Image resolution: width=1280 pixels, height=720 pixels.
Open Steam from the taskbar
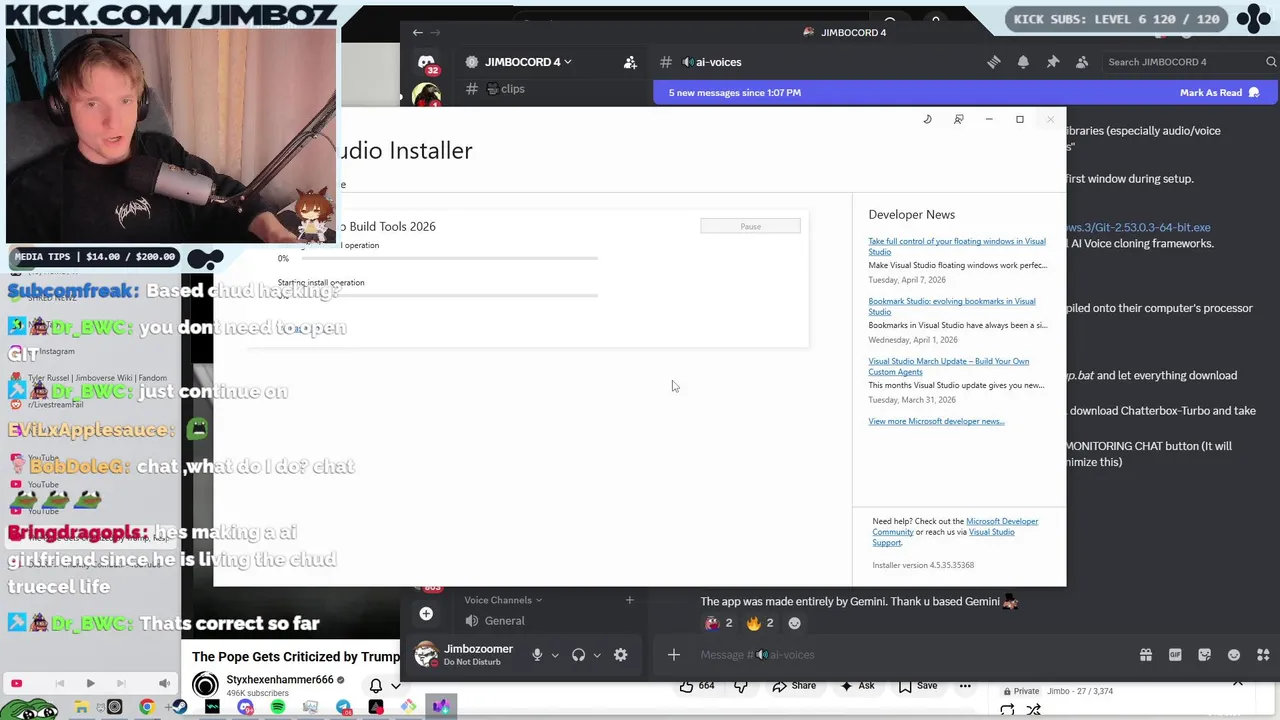pos(180,707)
